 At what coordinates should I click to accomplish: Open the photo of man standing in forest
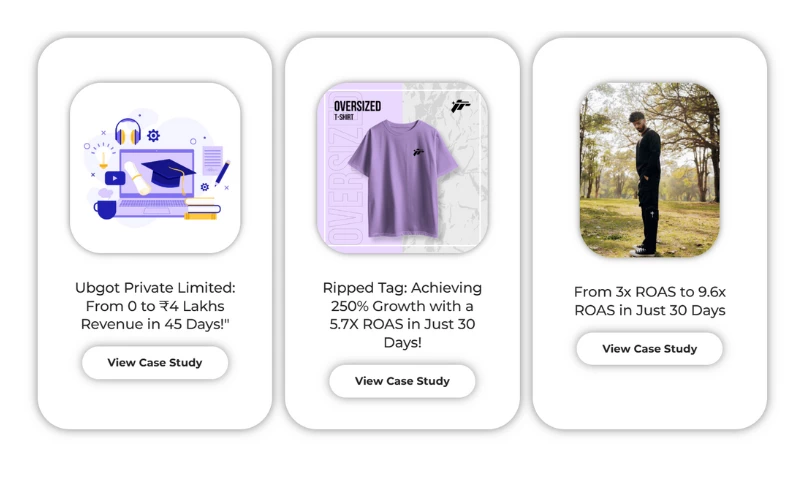click(649, 170)
